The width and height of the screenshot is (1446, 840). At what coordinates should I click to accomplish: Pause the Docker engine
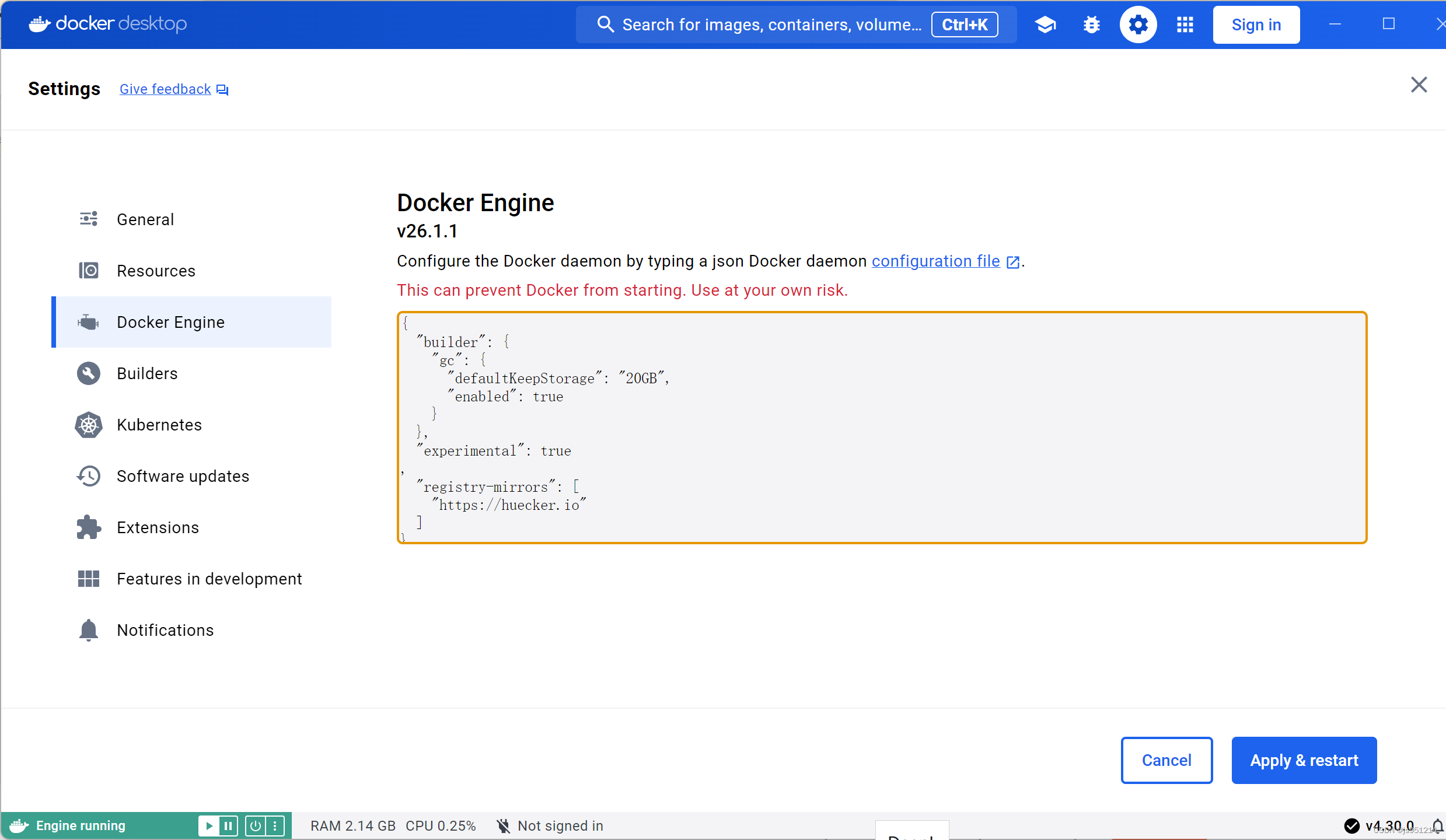[228, 825]
